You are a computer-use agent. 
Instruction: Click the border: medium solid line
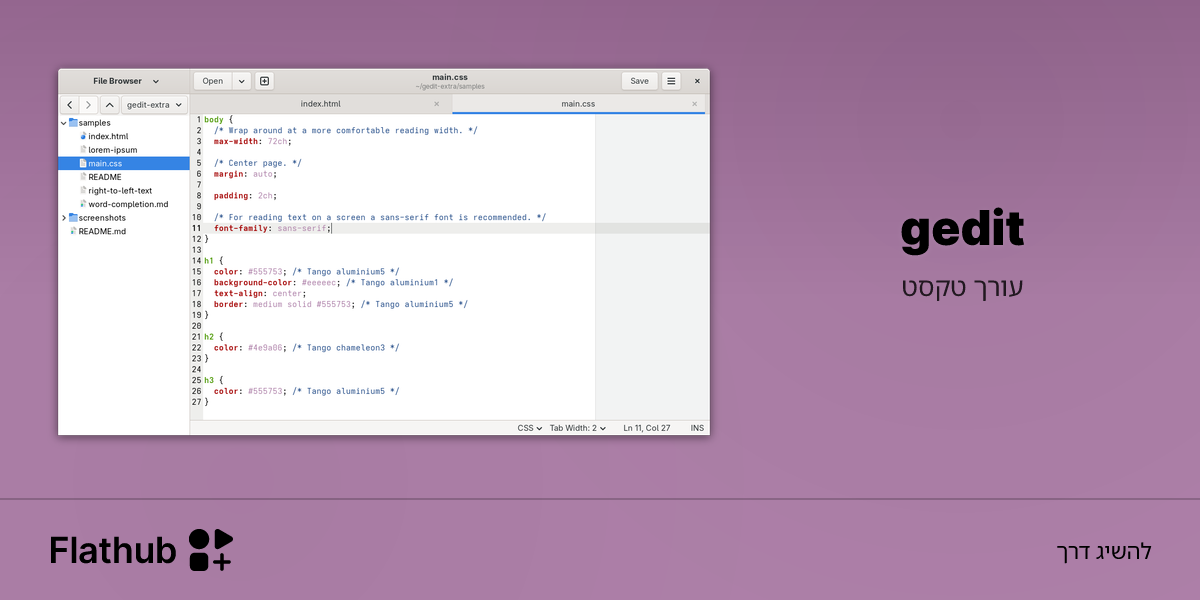(x=341, y=304)
